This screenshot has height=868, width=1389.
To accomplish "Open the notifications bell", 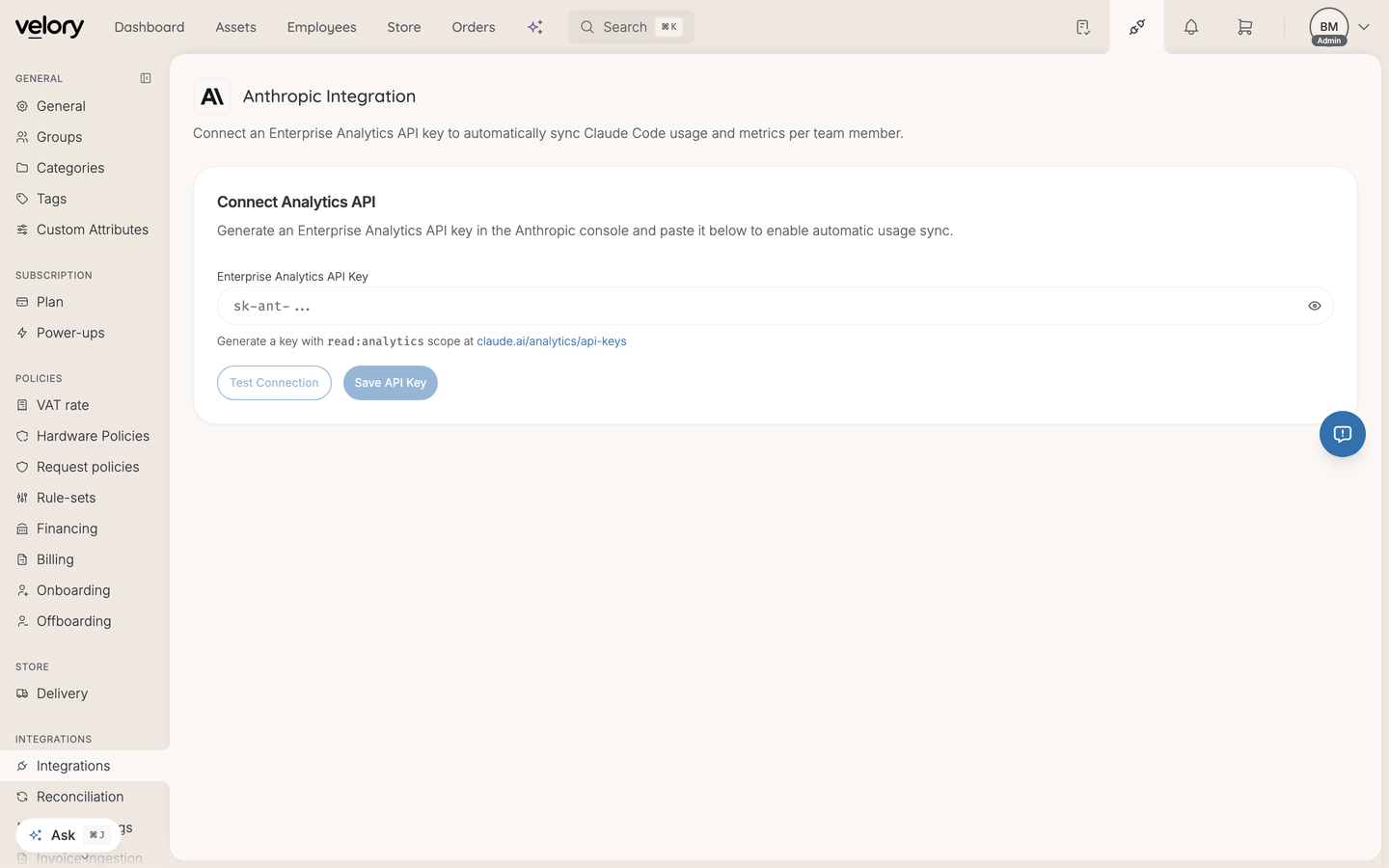I will 1191,27.
